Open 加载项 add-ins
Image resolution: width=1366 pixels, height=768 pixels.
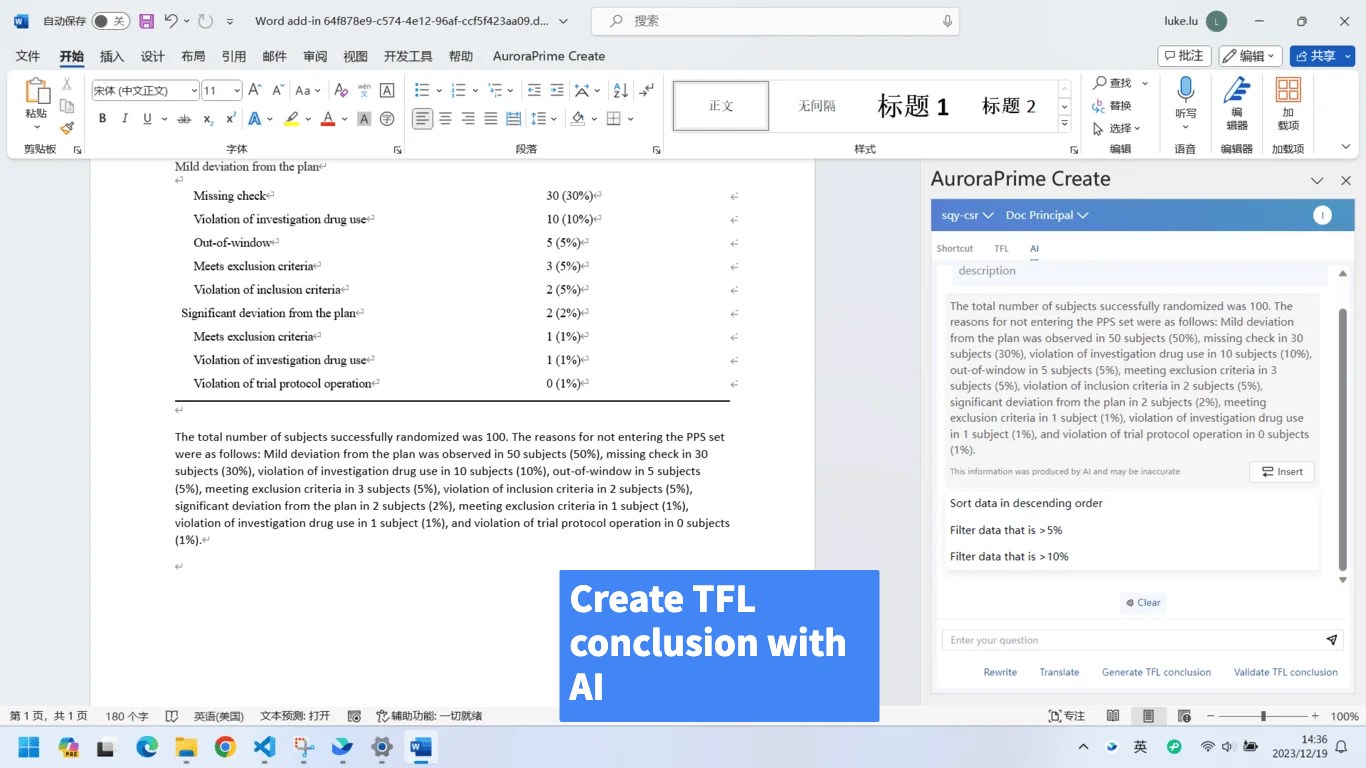point(1288,104)
